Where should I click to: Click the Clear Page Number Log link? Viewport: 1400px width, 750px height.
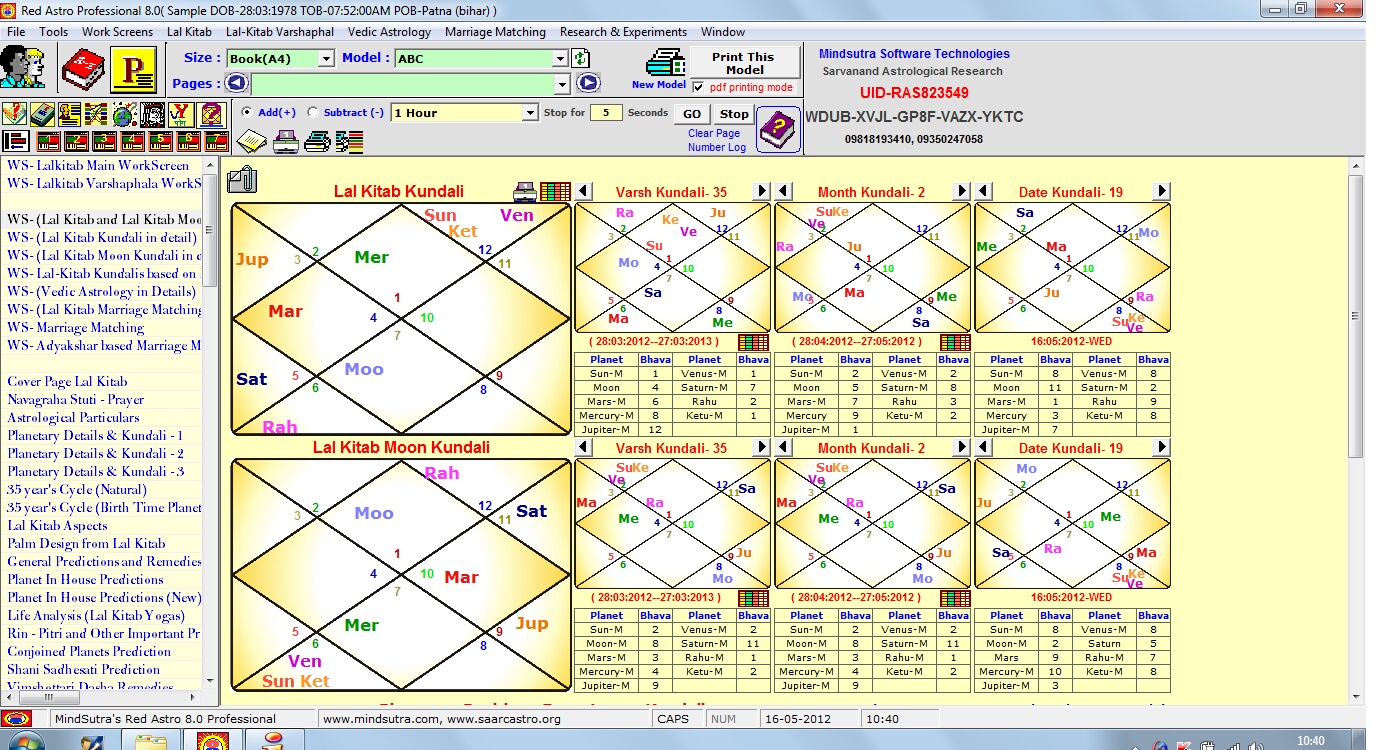(715, 140)
